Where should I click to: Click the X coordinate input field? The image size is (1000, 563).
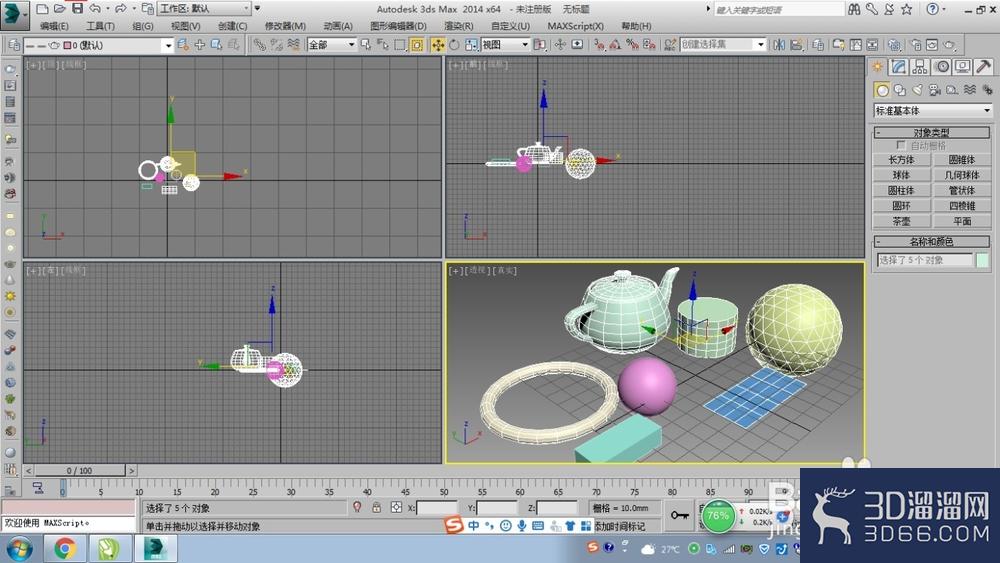[x=437, y=508]
